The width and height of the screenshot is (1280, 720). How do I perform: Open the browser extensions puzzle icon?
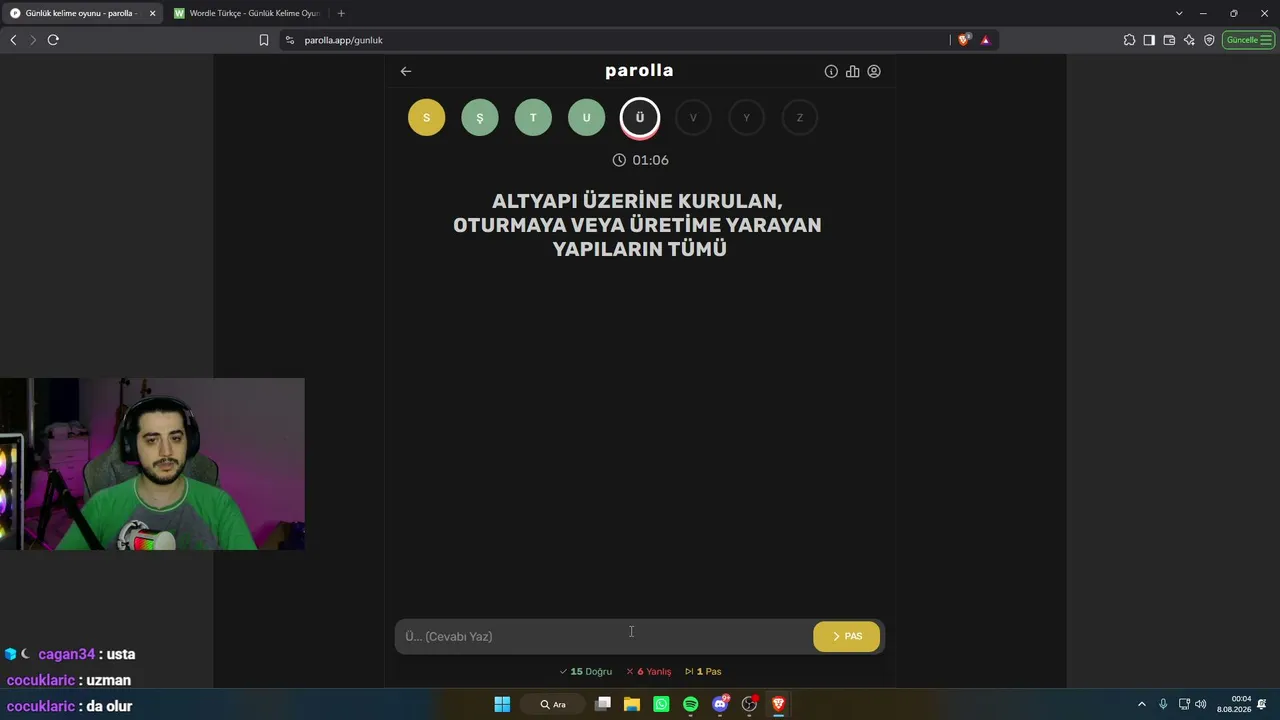(1129, 40)
